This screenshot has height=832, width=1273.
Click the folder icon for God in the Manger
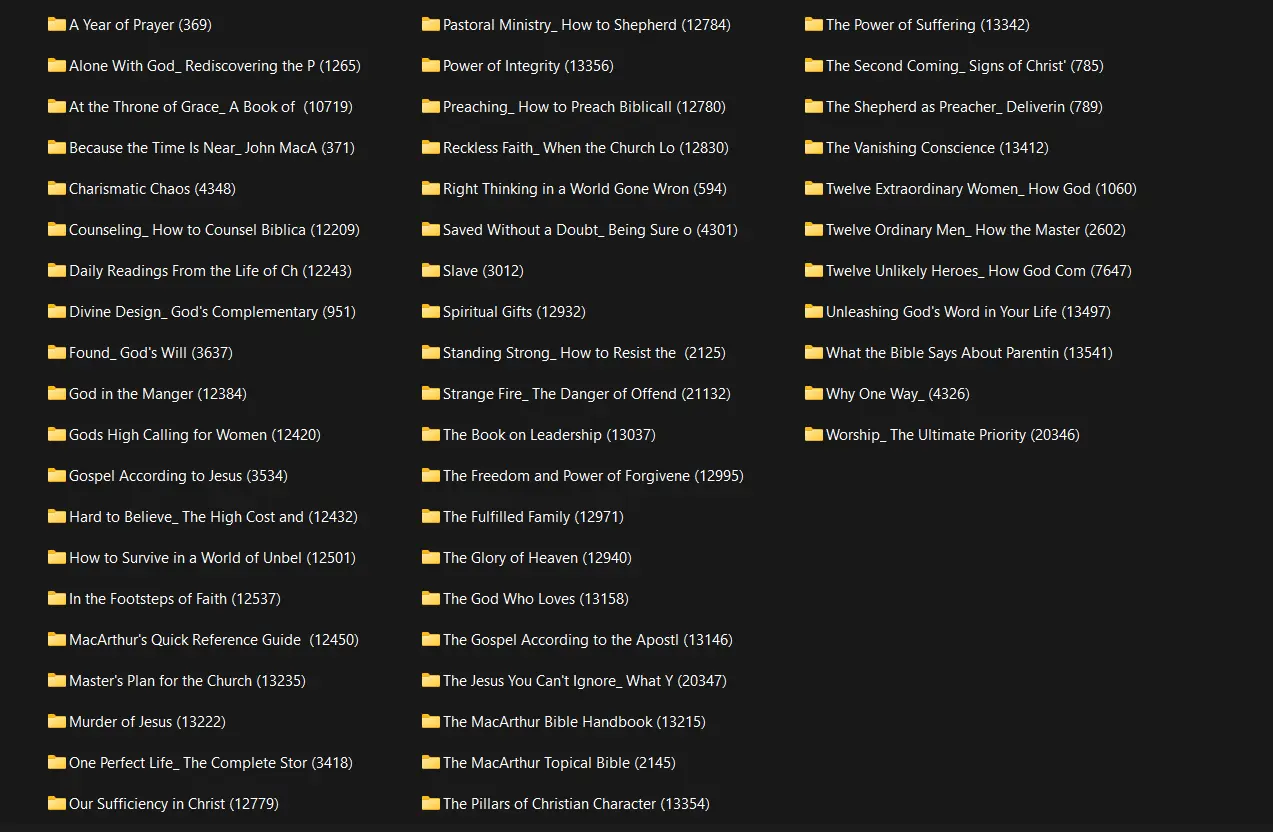tap(57, 393)
